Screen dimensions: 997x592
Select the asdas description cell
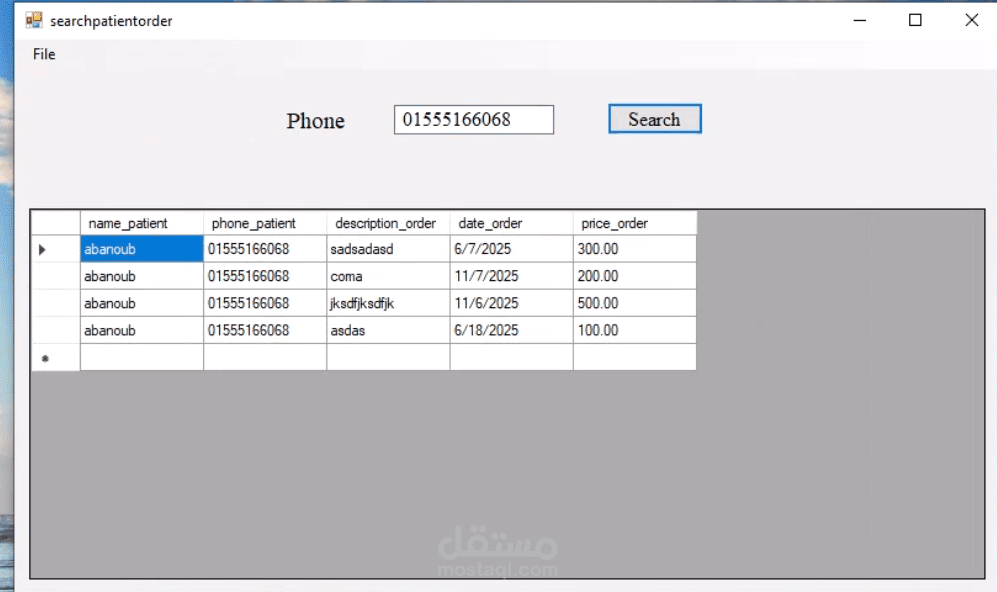(x=388, y=331)
